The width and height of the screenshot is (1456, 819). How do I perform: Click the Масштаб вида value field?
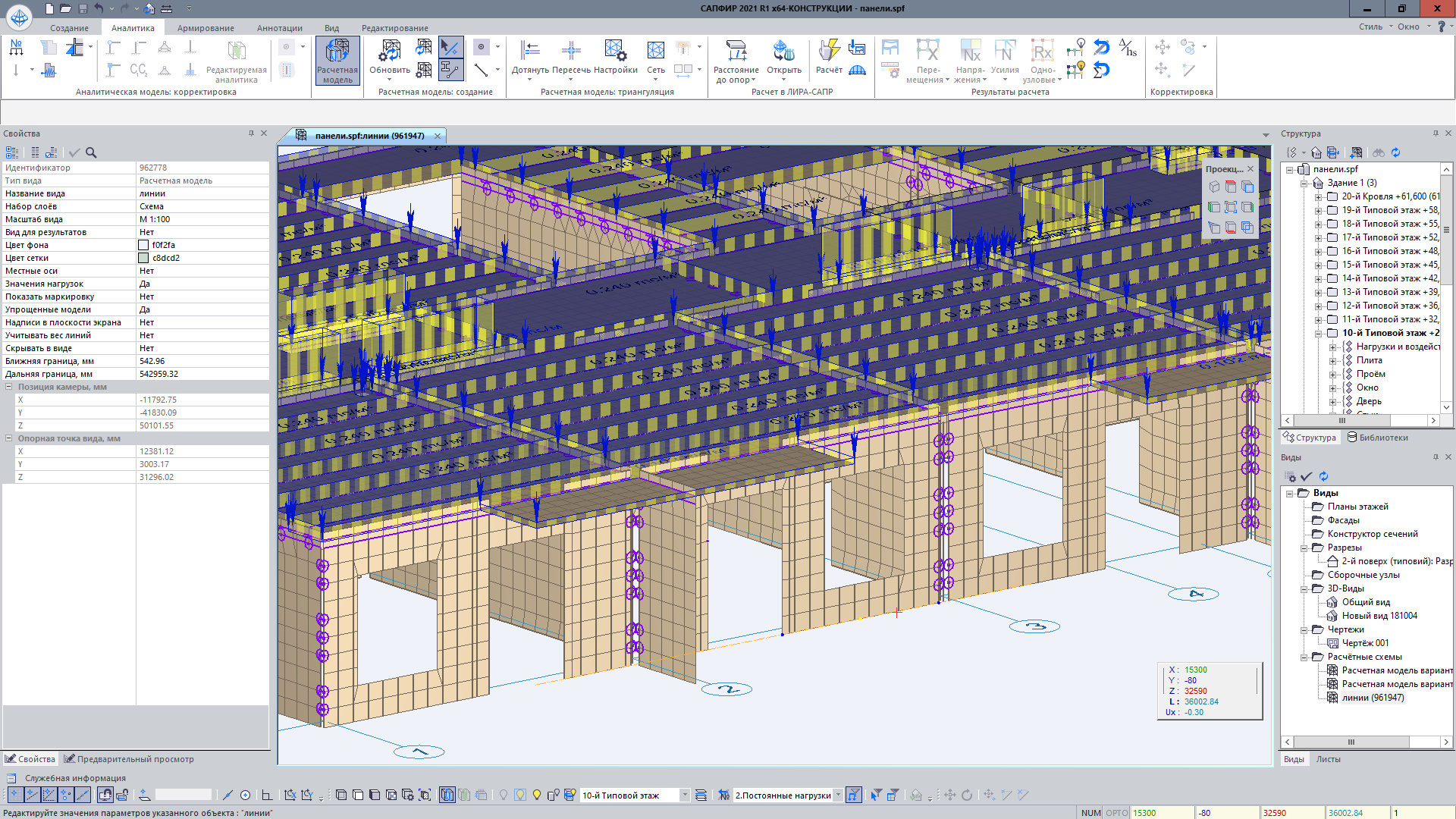tap(202, 219)
